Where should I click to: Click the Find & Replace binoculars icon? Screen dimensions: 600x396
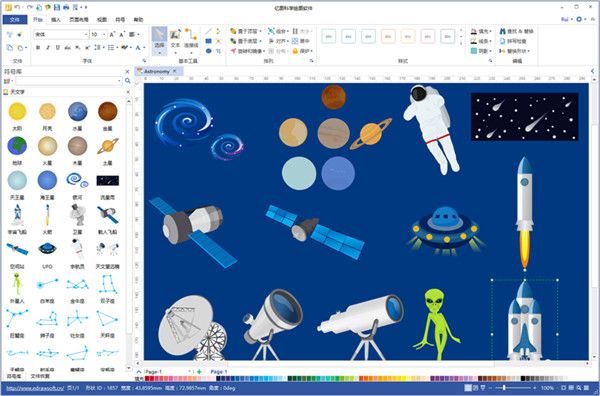point(503,31)
